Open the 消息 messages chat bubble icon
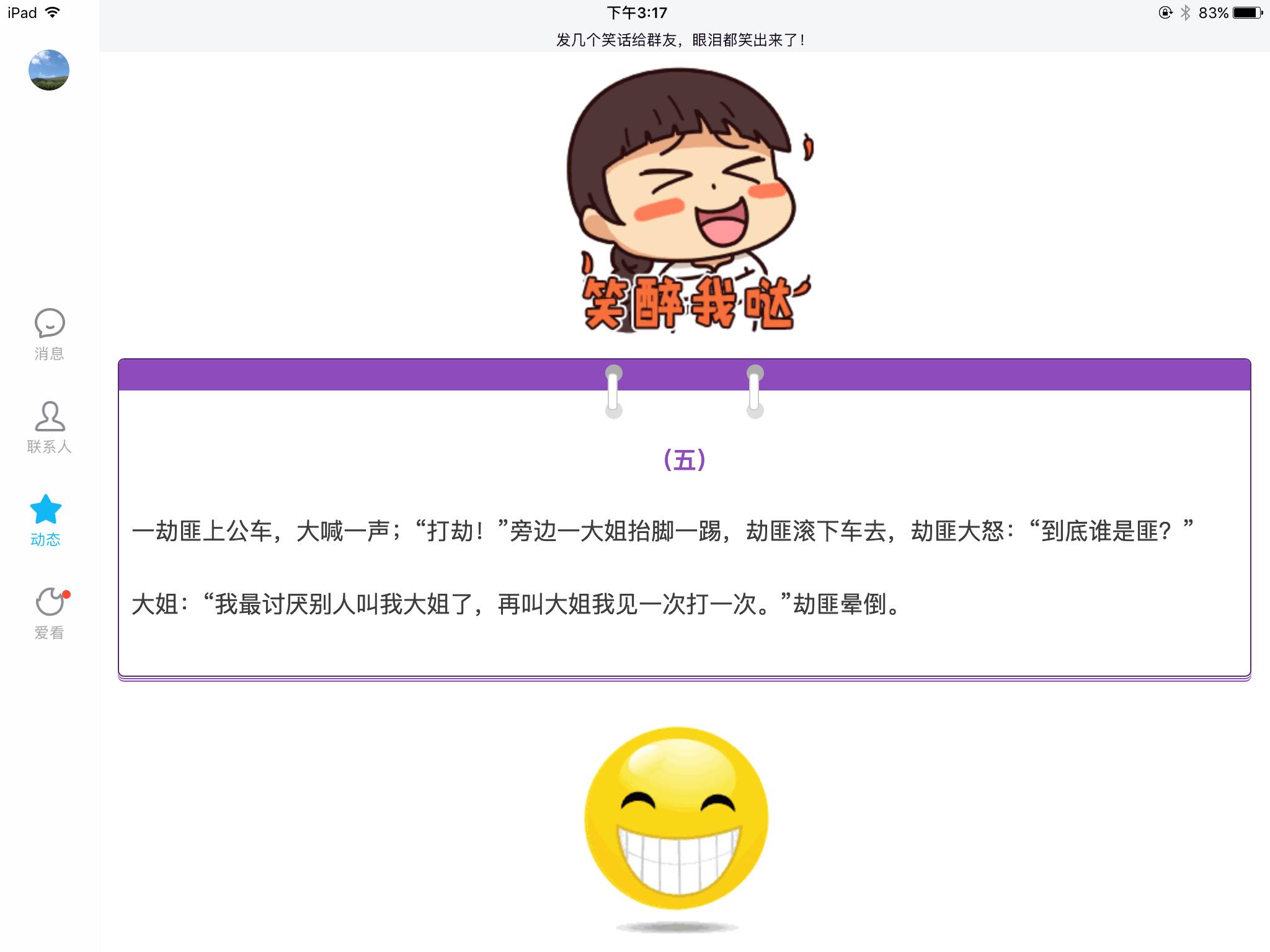 point(49,324)
